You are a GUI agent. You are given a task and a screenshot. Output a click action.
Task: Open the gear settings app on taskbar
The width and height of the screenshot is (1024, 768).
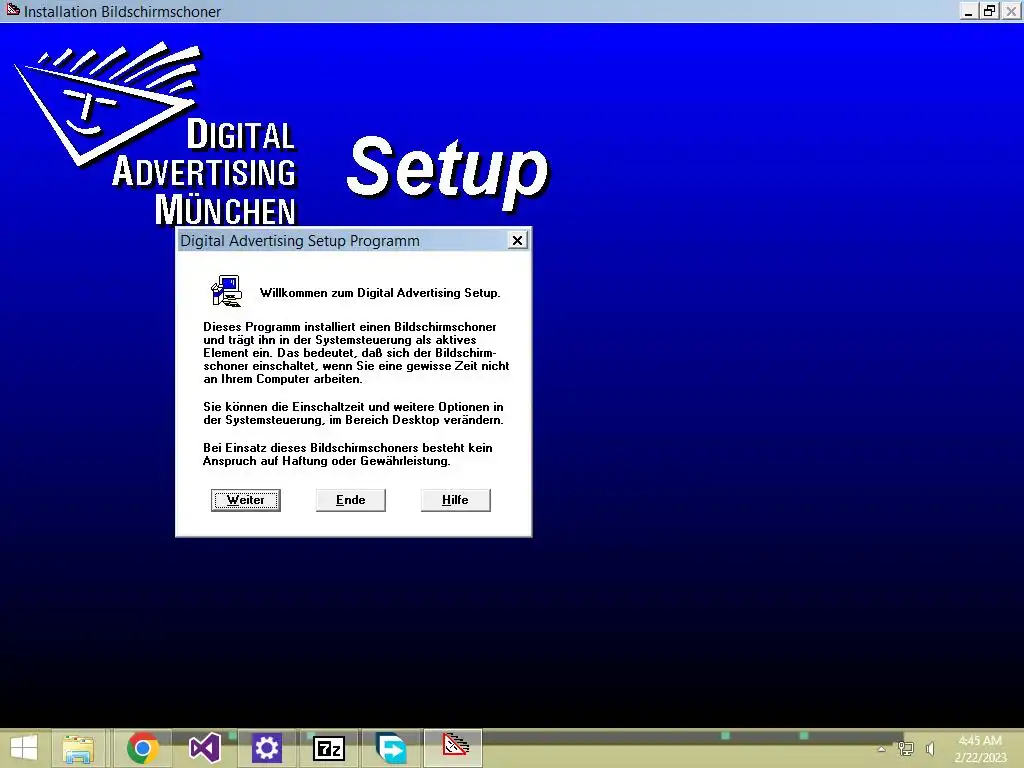pyautogui.click(x=266, y=748)
